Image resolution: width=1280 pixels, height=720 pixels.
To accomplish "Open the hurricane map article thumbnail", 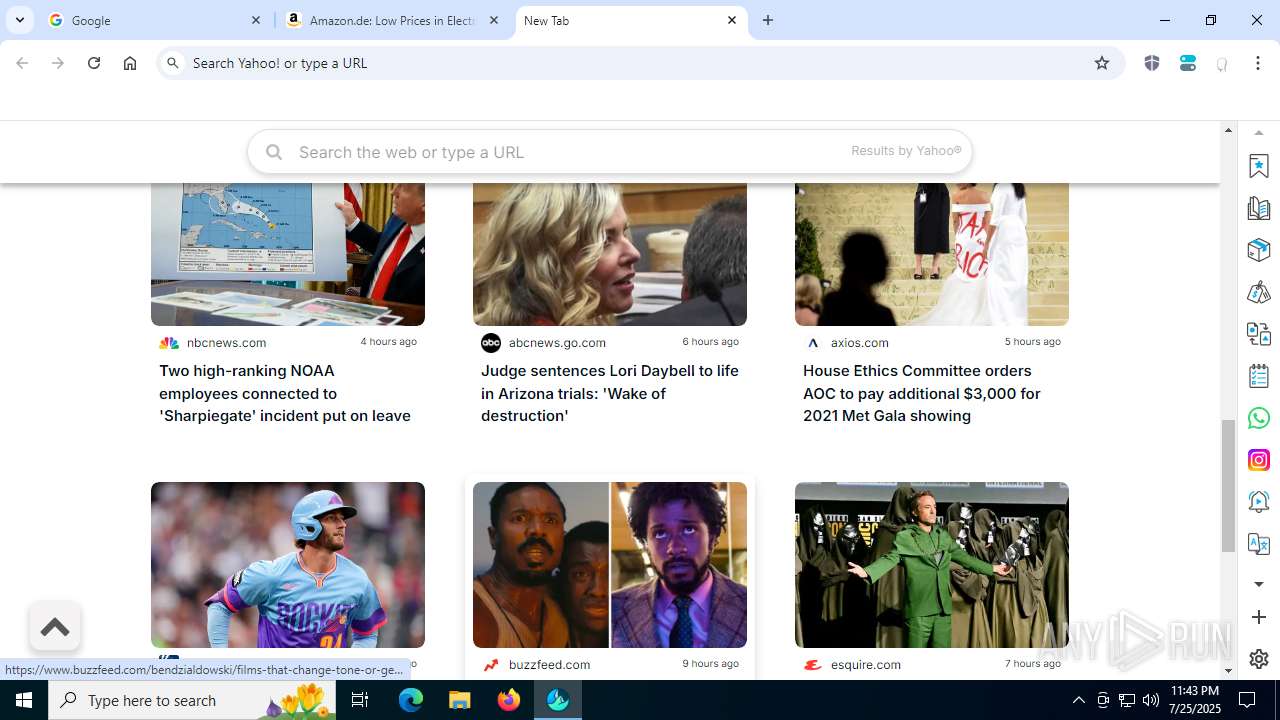I will click(x=288, y=254).
